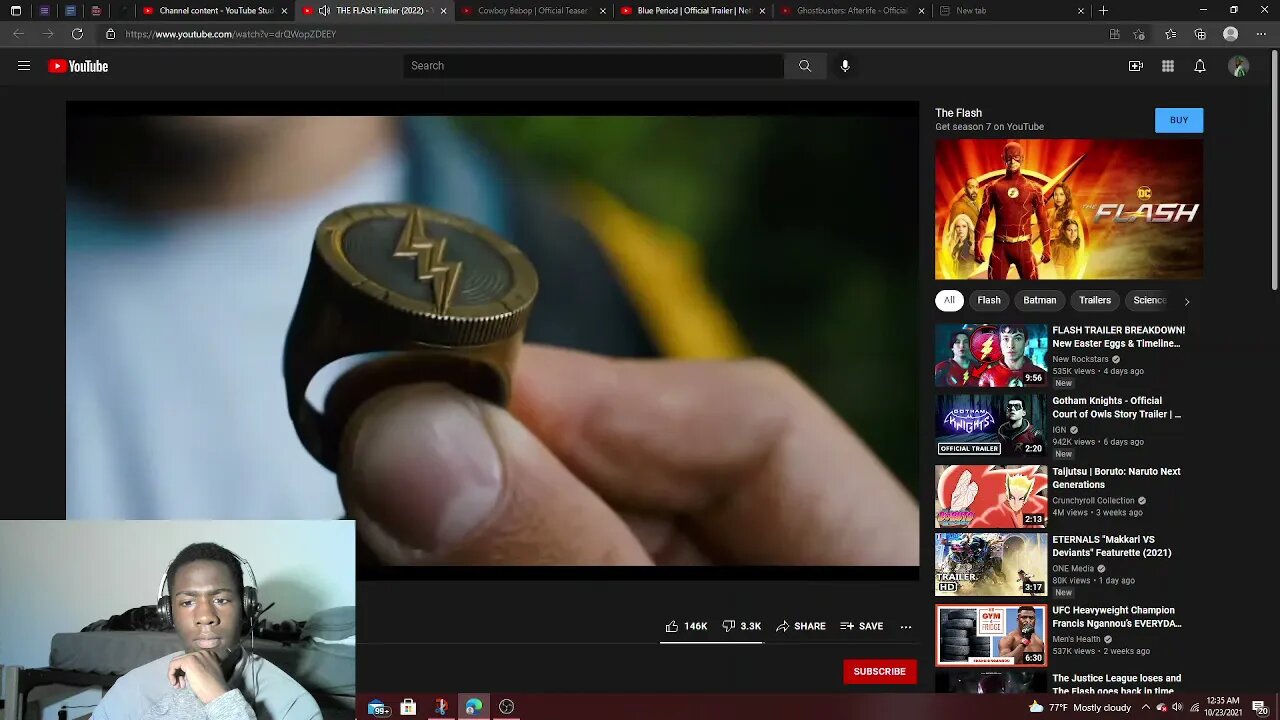1280x720 pixels.
Task: Open the browser favorites star icon
Action: pyautogui.click(x=1171, y=34)
